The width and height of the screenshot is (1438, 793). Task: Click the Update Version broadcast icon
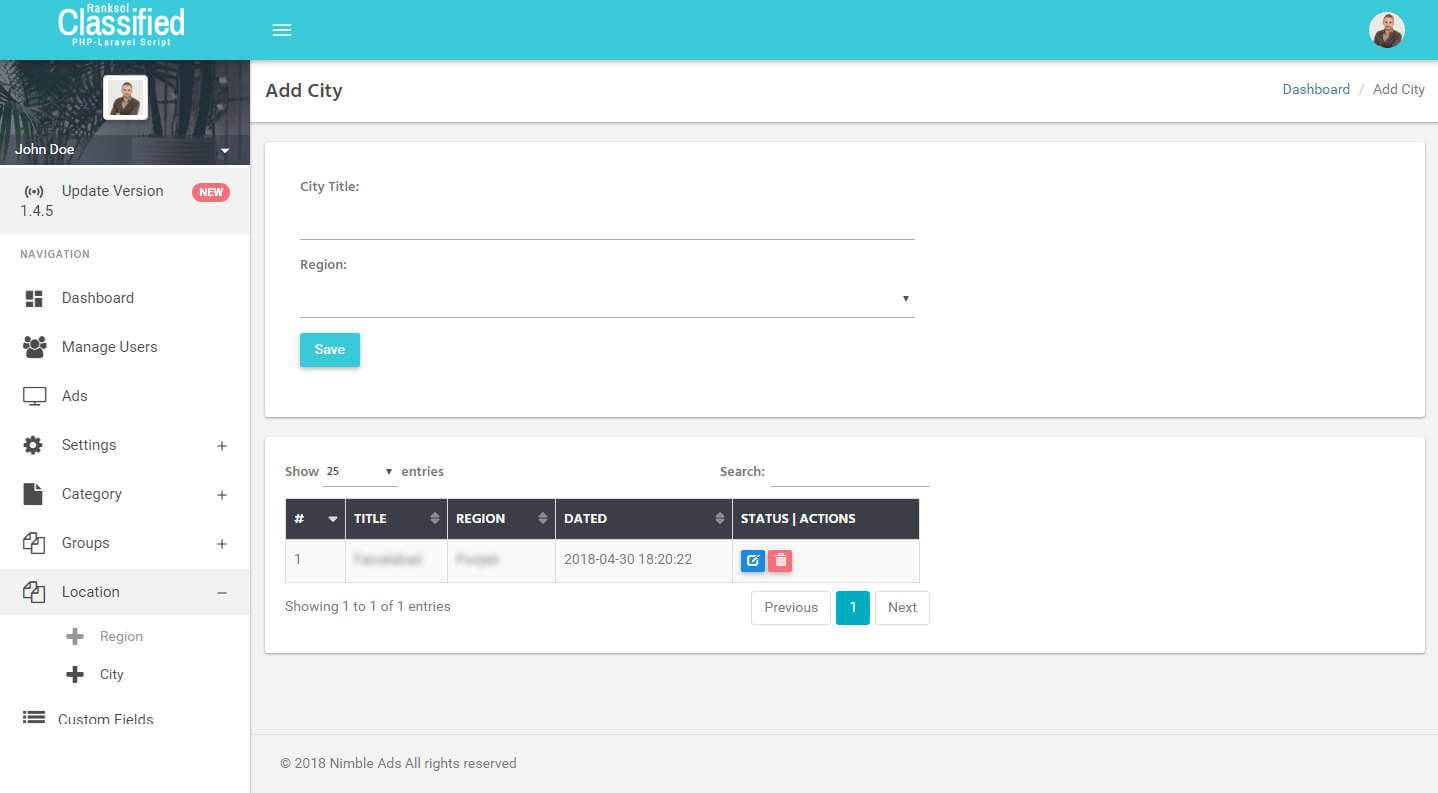click(x=34, y=191)
